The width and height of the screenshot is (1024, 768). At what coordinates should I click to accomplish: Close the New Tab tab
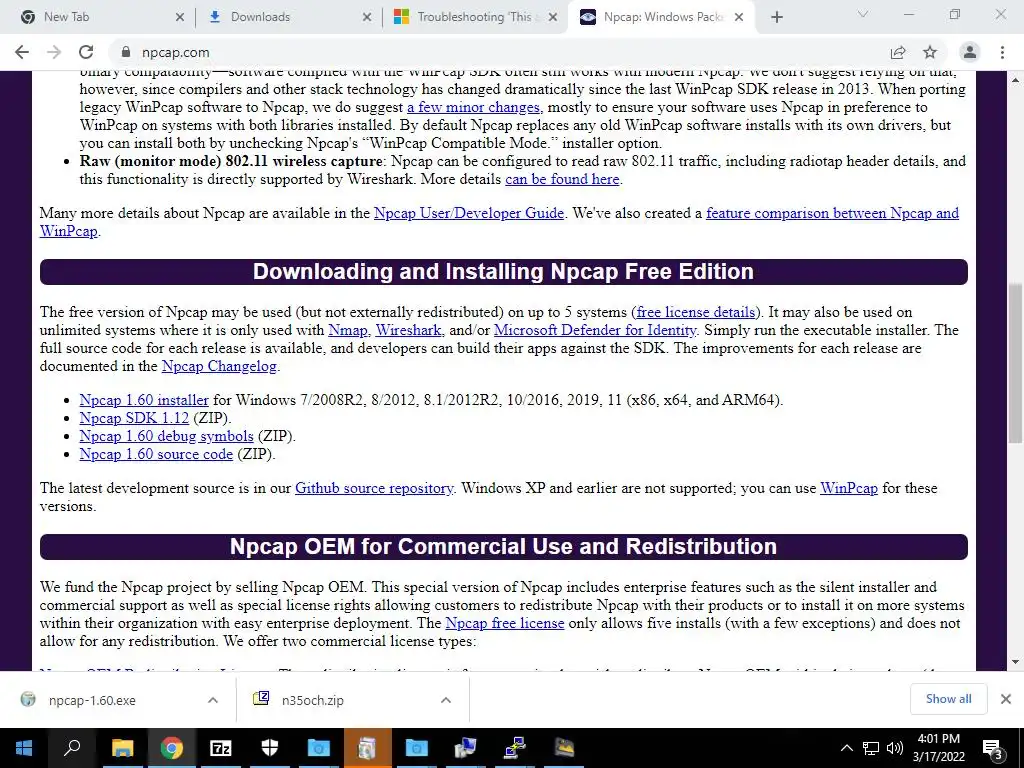tap(180, 17)
